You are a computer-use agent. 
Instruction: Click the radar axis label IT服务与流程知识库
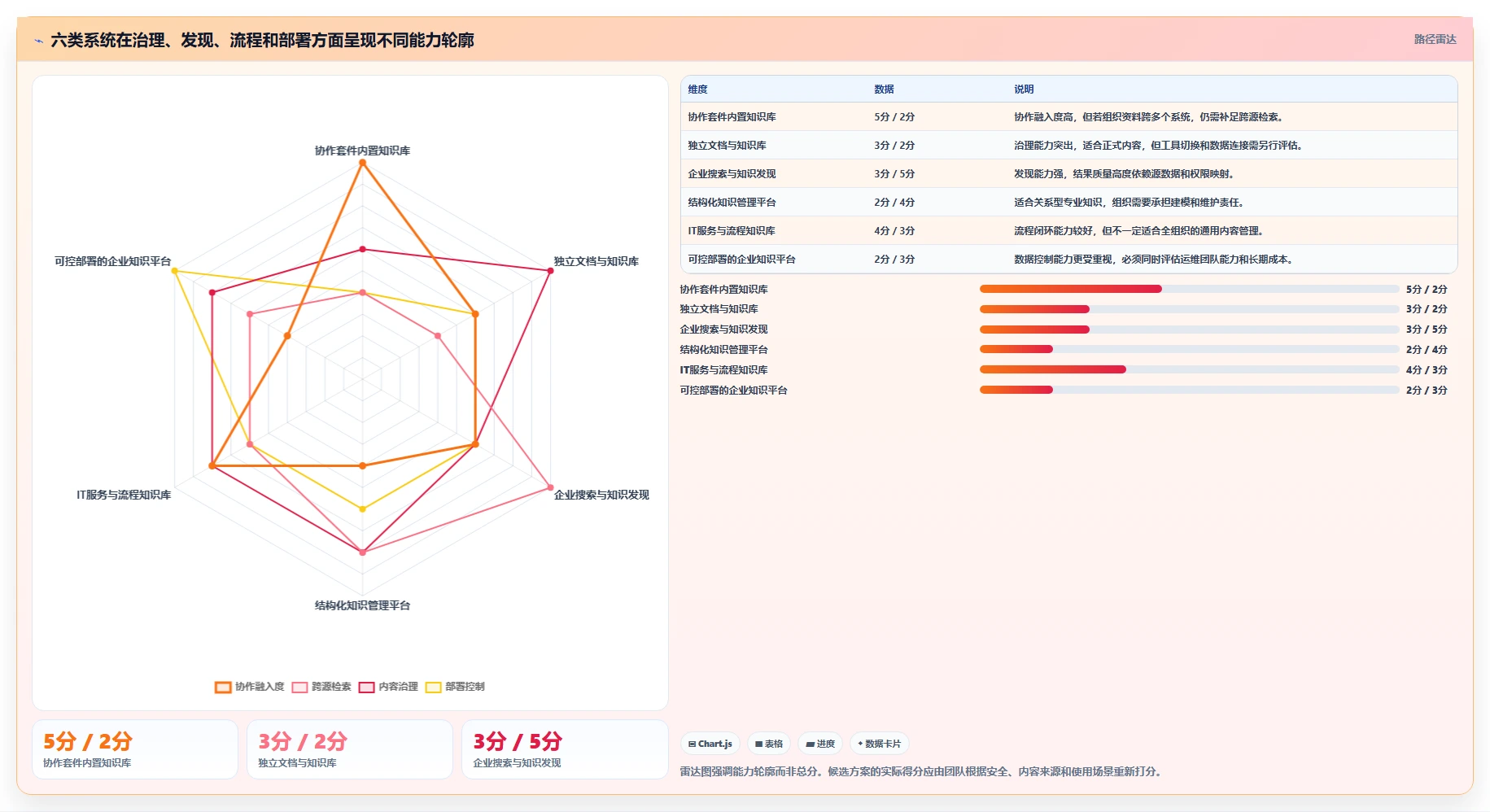(x=124, y=495)
